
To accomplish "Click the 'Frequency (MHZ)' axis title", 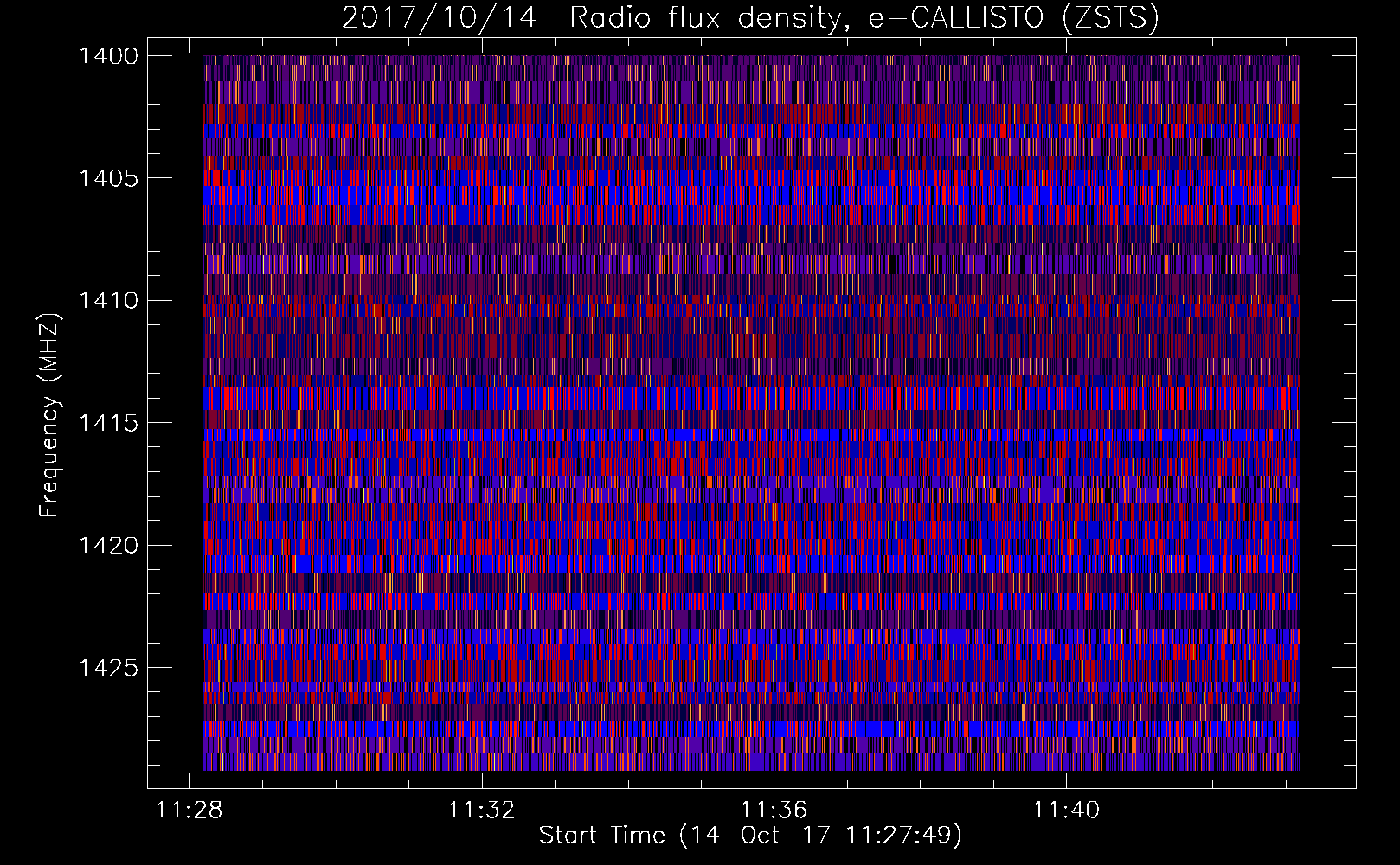I will [x=50, y=415].
